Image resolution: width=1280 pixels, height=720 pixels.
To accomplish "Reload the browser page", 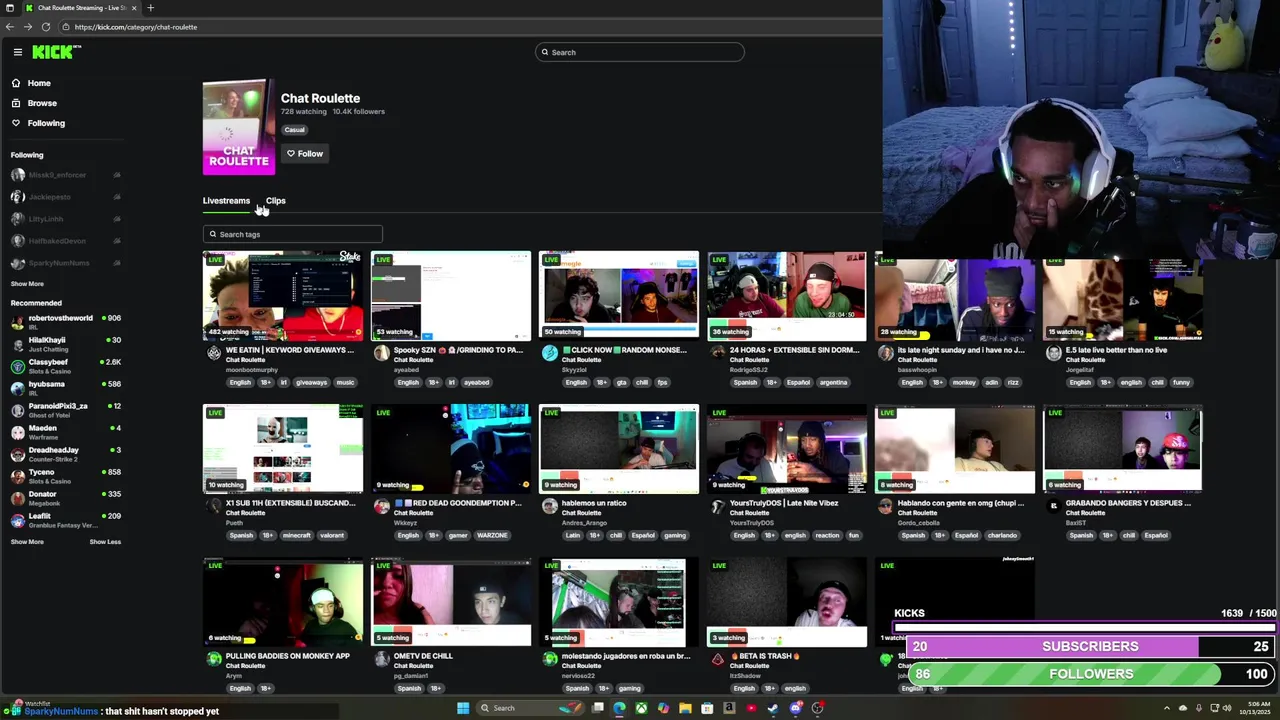I will pyautogui.click(x=46, y=27).
